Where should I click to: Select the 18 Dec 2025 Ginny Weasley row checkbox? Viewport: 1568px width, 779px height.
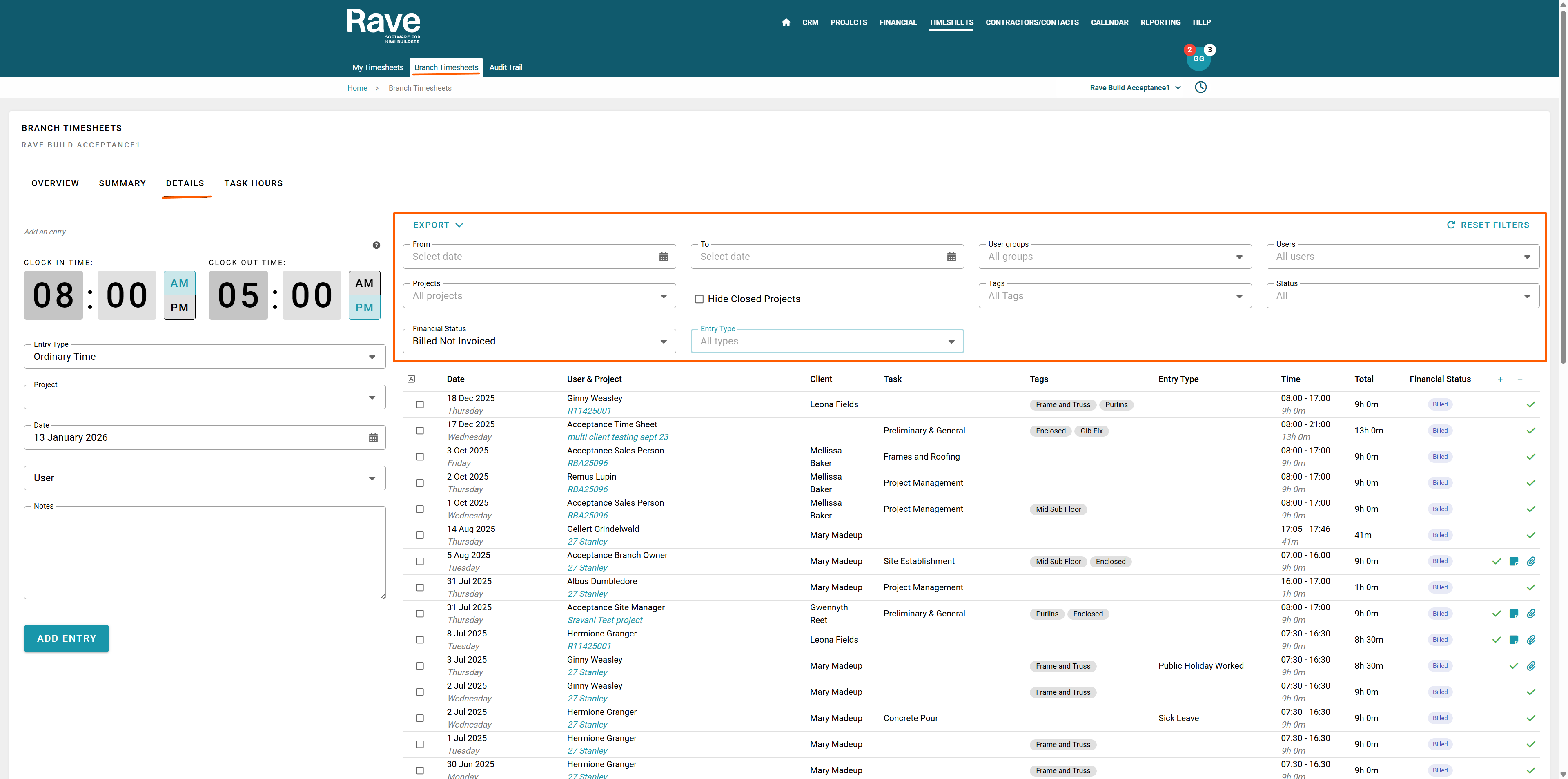[420, 404]
